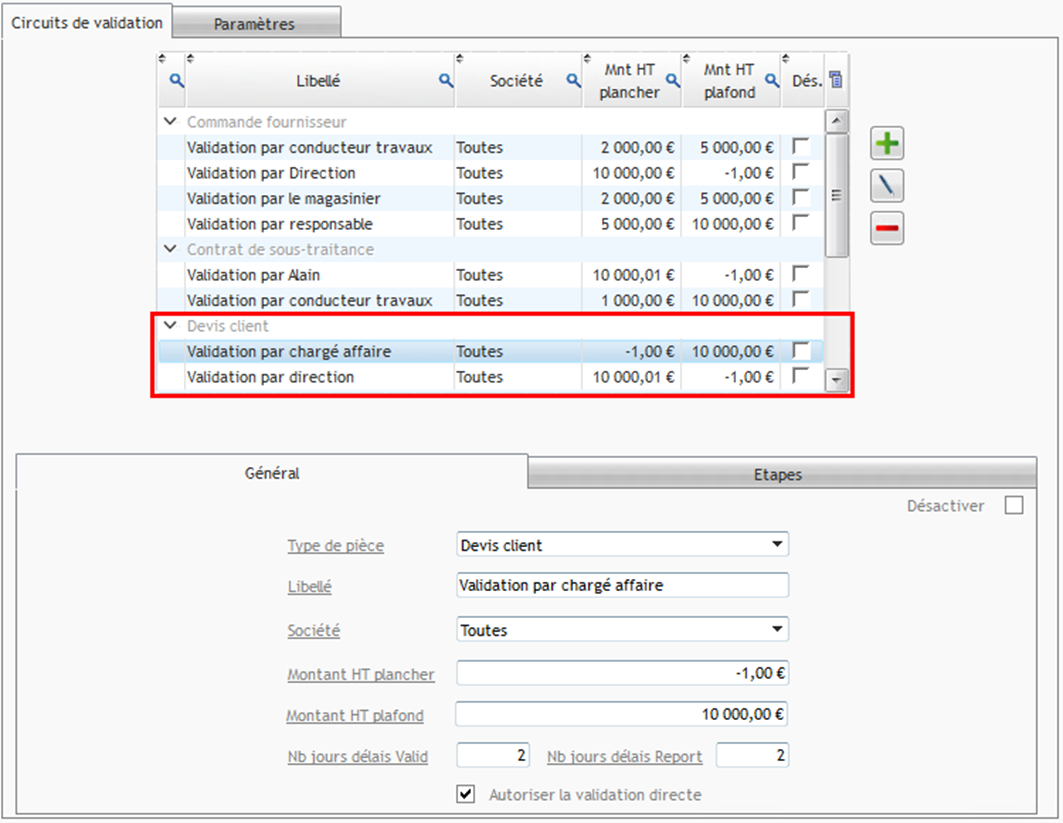Delete the circuit via the red minus icon
1063x823 pixels.
pyautogui.click(x=886, y=228)
